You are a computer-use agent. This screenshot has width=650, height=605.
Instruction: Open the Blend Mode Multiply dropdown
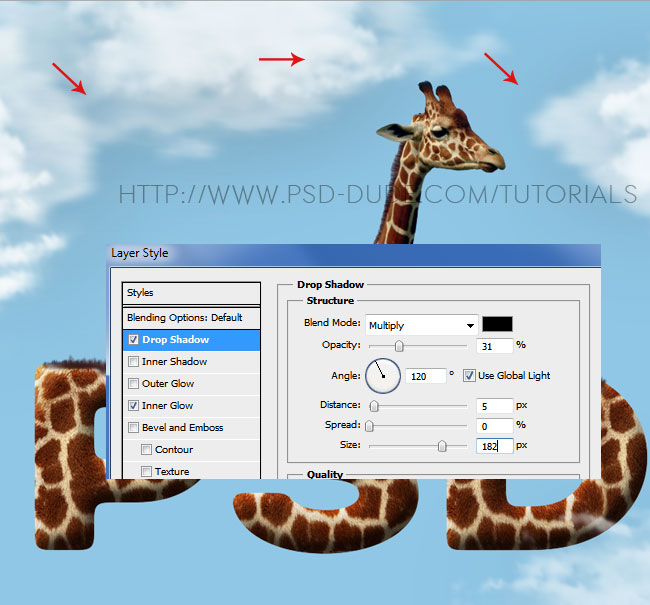click(422, 325)
